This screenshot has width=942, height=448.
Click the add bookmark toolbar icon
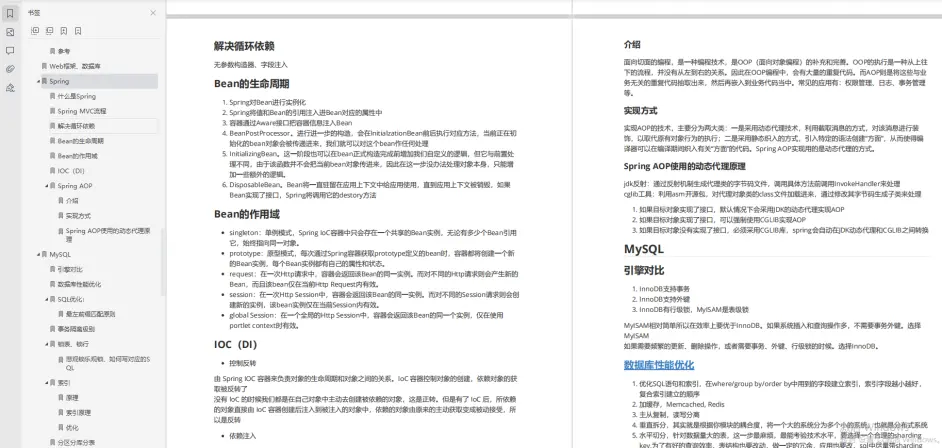64,31
